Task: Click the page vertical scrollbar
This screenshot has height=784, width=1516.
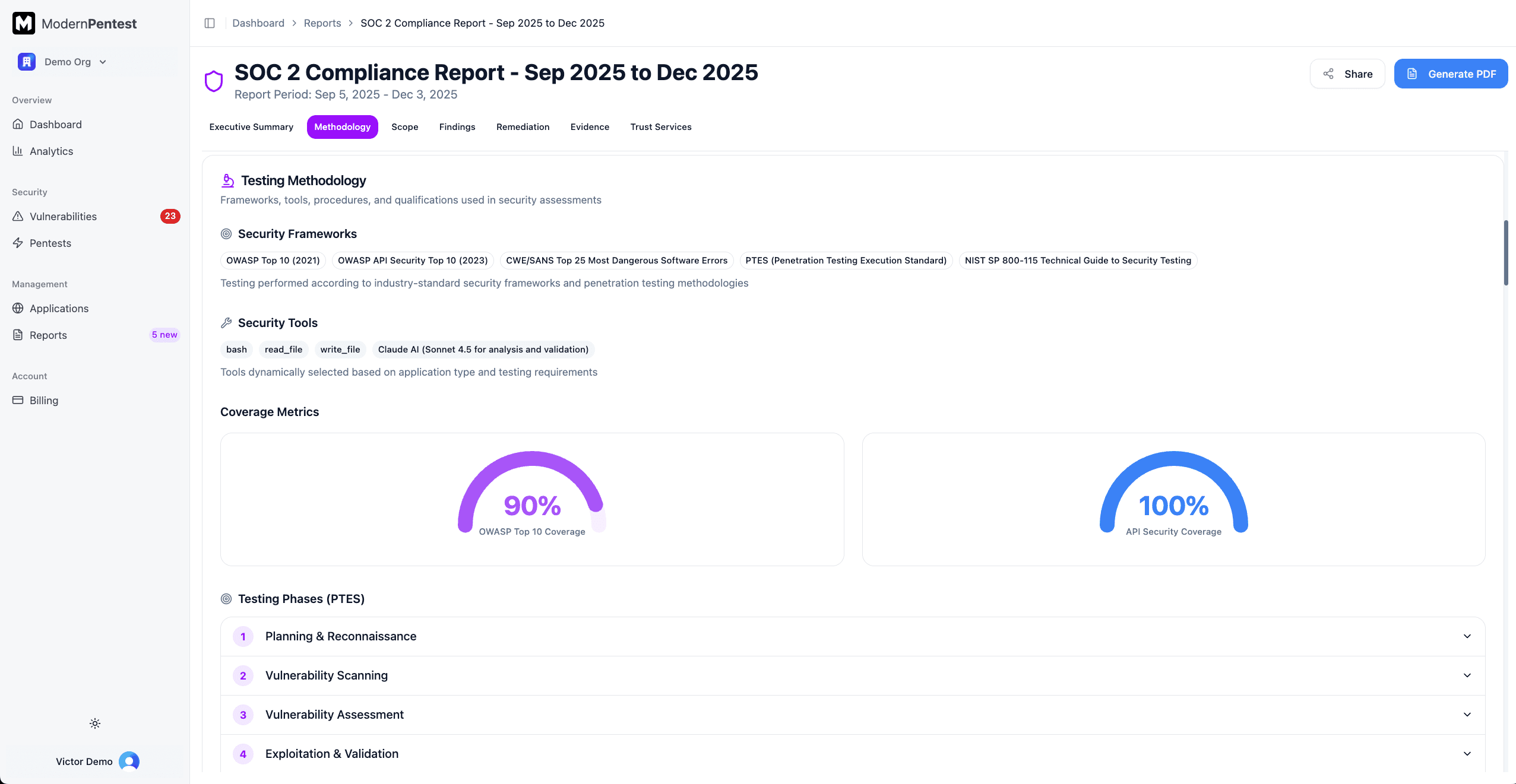Action: pos(1506,253)
